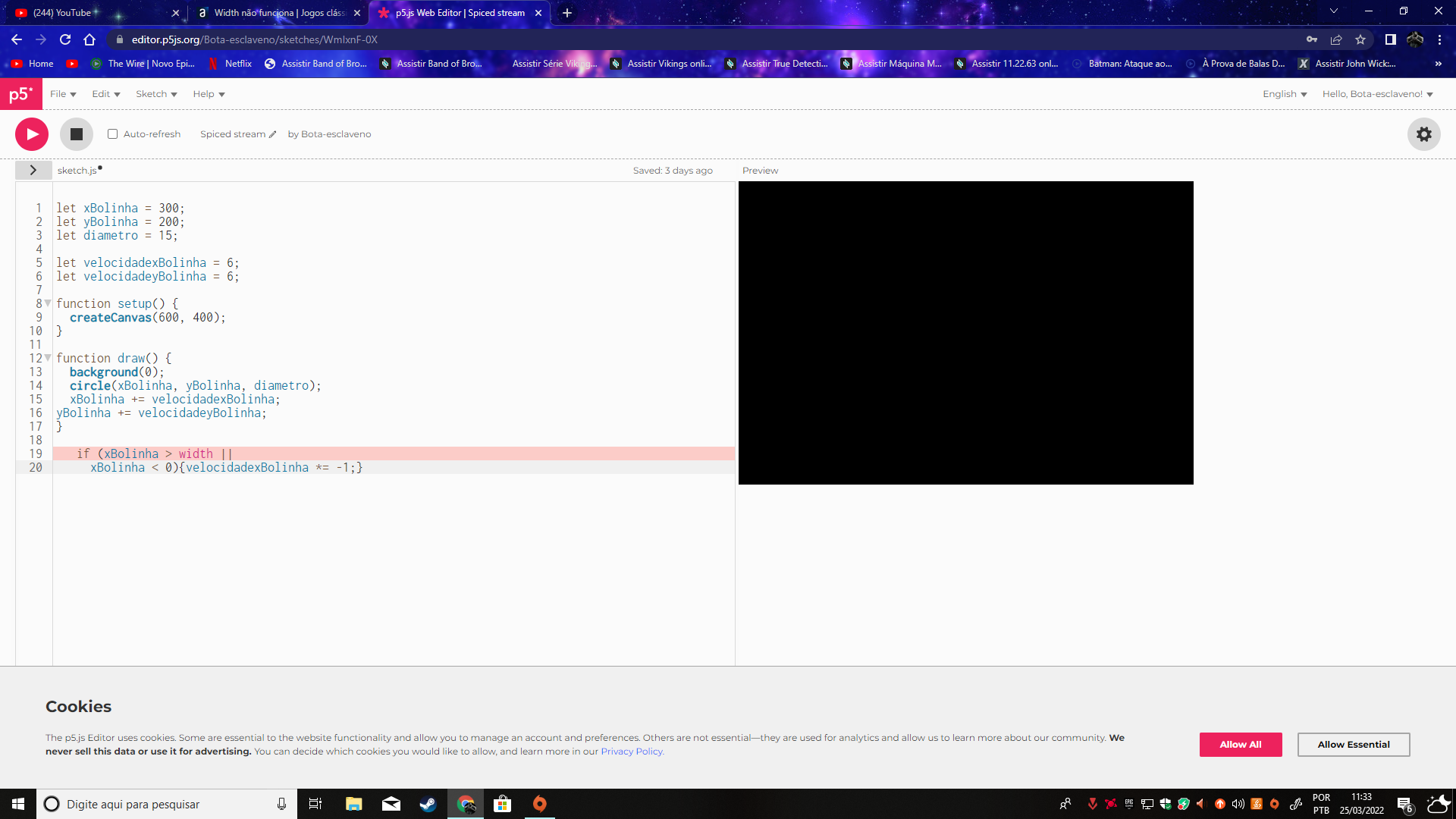Select the sketch.js file tab
This screenshot has height=819, width=1456.
[77, 171]
